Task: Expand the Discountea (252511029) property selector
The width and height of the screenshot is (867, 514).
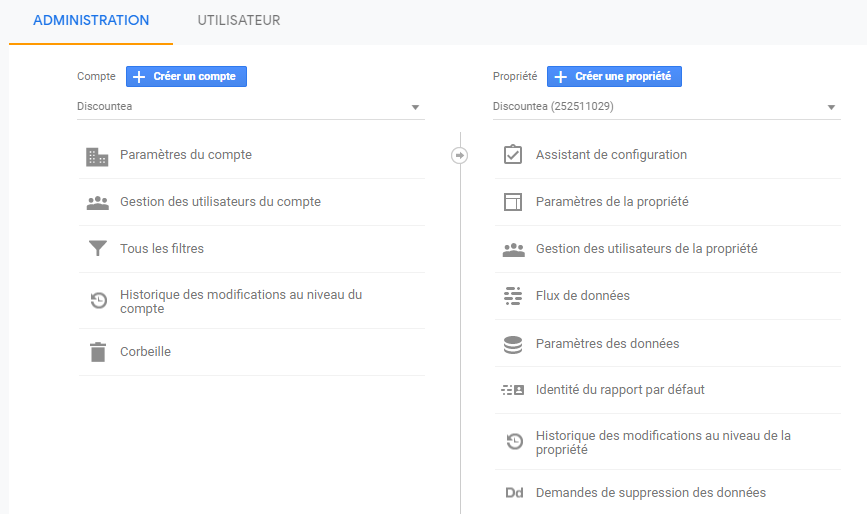Action: 666,107
